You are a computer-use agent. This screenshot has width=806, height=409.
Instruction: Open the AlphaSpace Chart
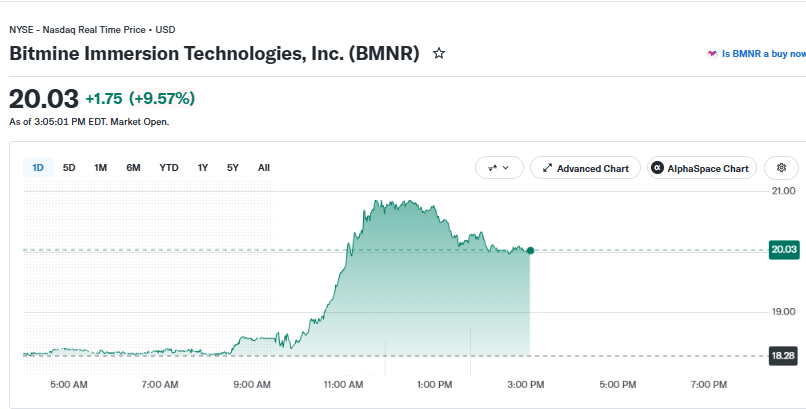pos(702,168)
